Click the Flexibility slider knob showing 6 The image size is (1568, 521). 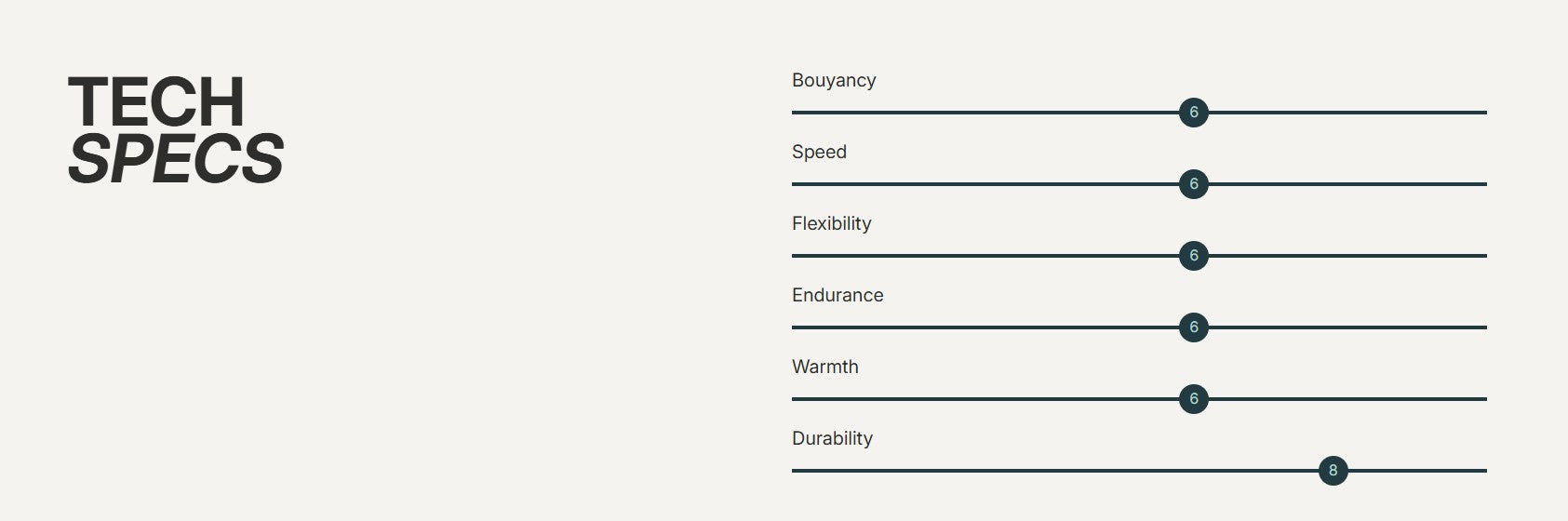click(x=1193, y=256)
